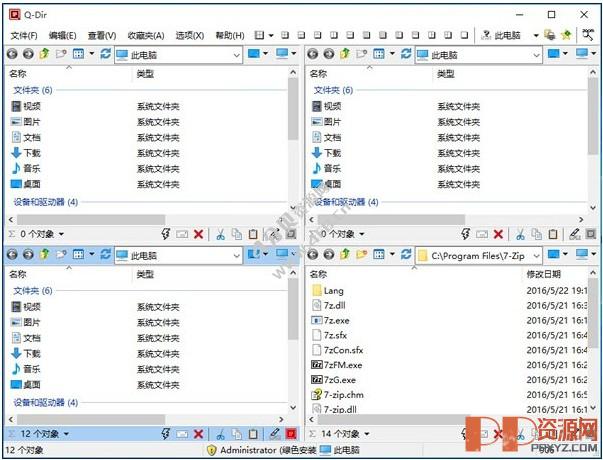603x460 pixels.
Task: Expand top-right pane address combo box
Action: [537, 55]
